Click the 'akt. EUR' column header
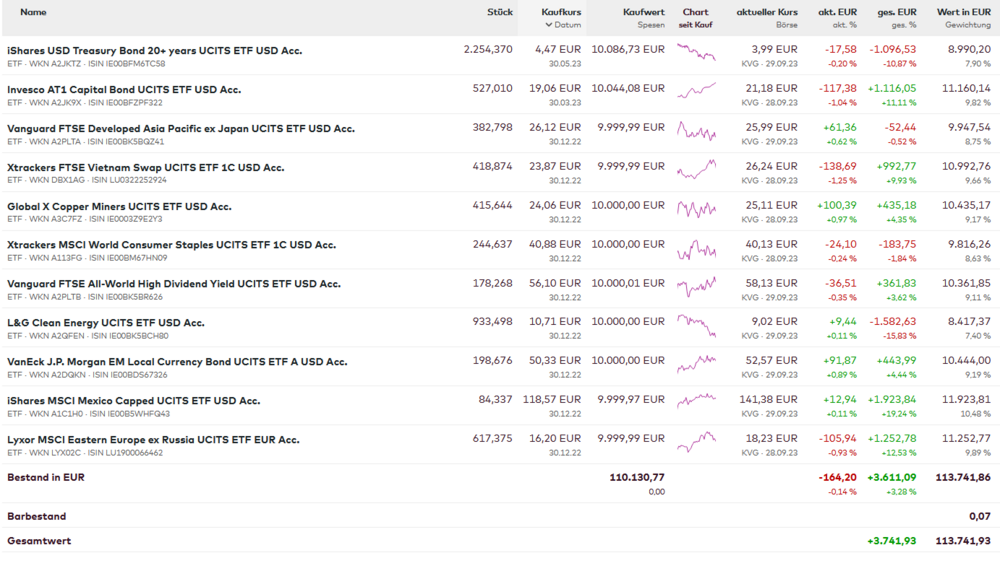 click(x=837, y=12)
